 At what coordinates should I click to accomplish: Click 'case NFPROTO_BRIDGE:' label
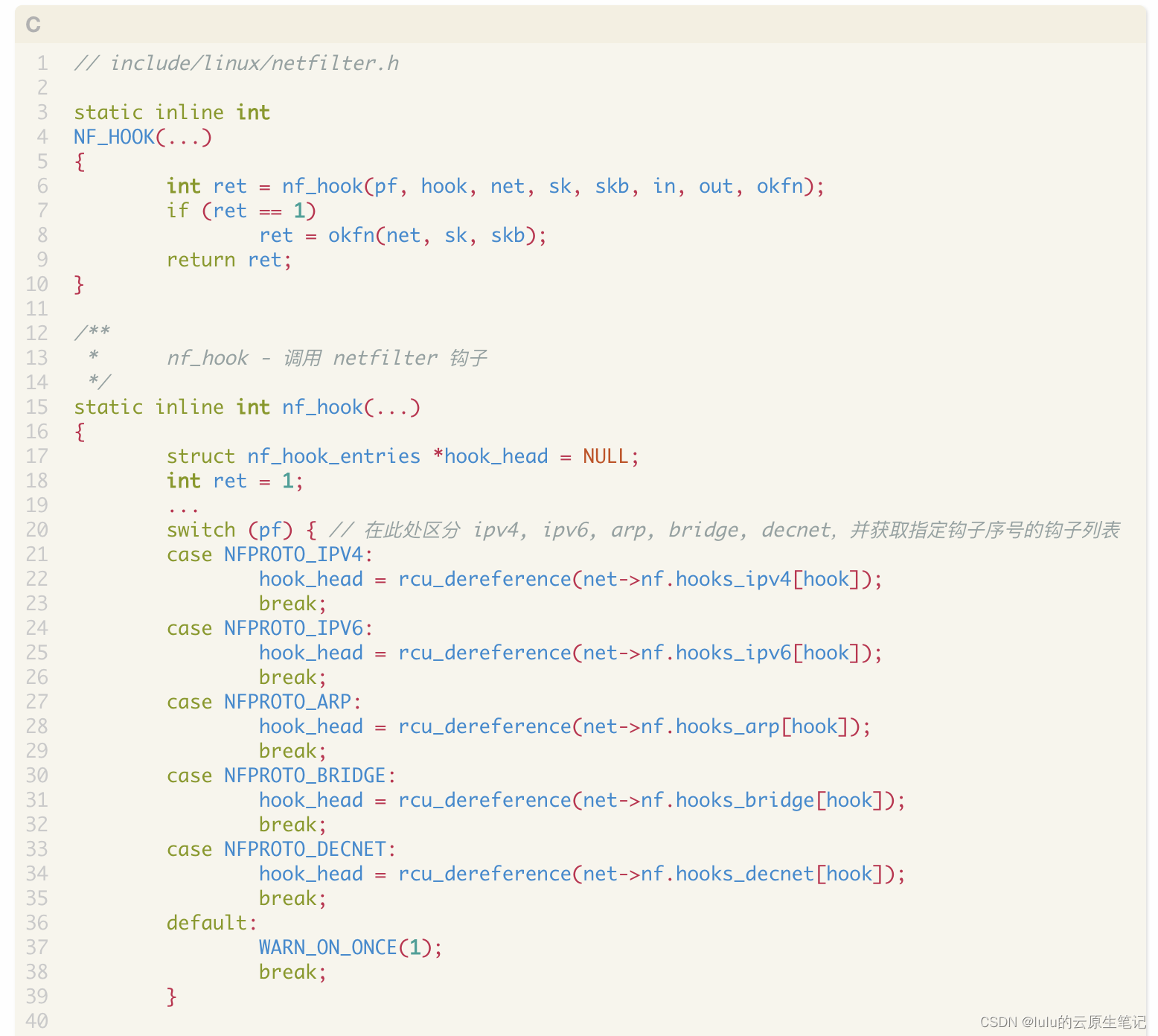pyautogui.click(x=281, y=776)
